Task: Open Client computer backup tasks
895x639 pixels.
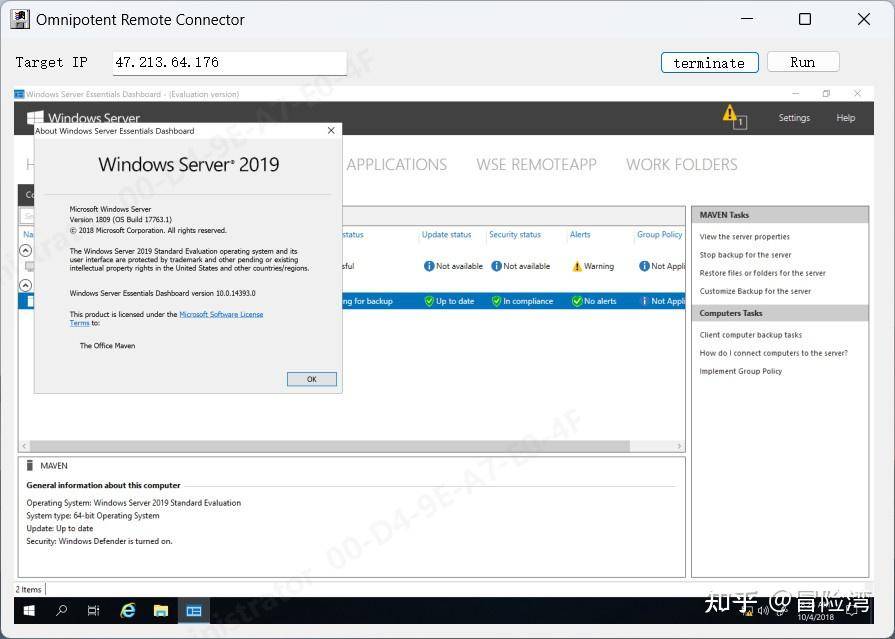Action: click(751, 335)
